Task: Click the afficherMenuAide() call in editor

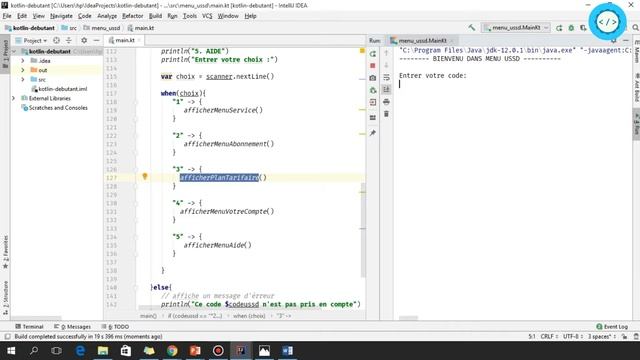Action: (x=217, y=245)
